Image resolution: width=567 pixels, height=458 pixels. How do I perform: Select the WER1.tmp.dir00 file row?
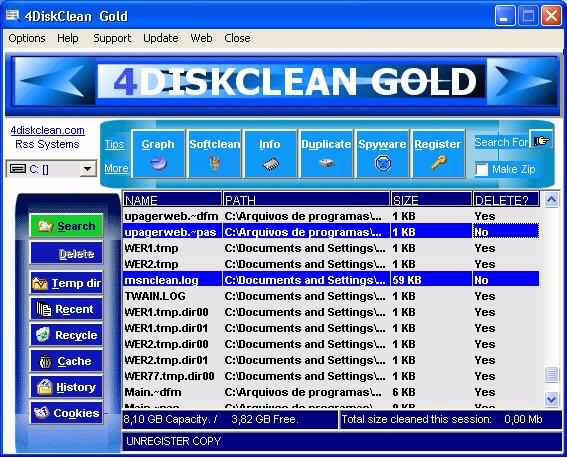pyautogui.click(x=331, y=312)
